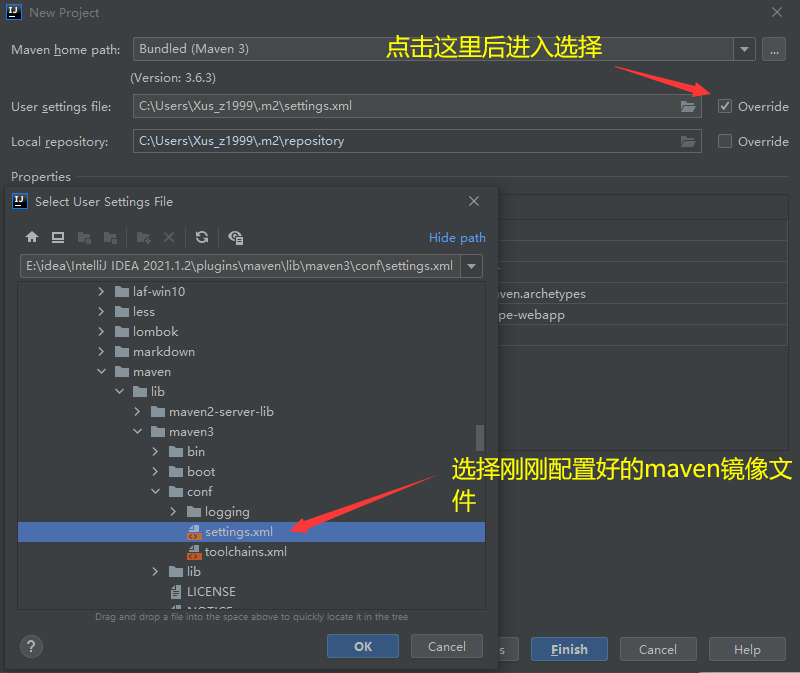Image resolution: width=800 pixels, height=673 pixels.
Task: Click Finish in New Project window
Action: [569, 650]
